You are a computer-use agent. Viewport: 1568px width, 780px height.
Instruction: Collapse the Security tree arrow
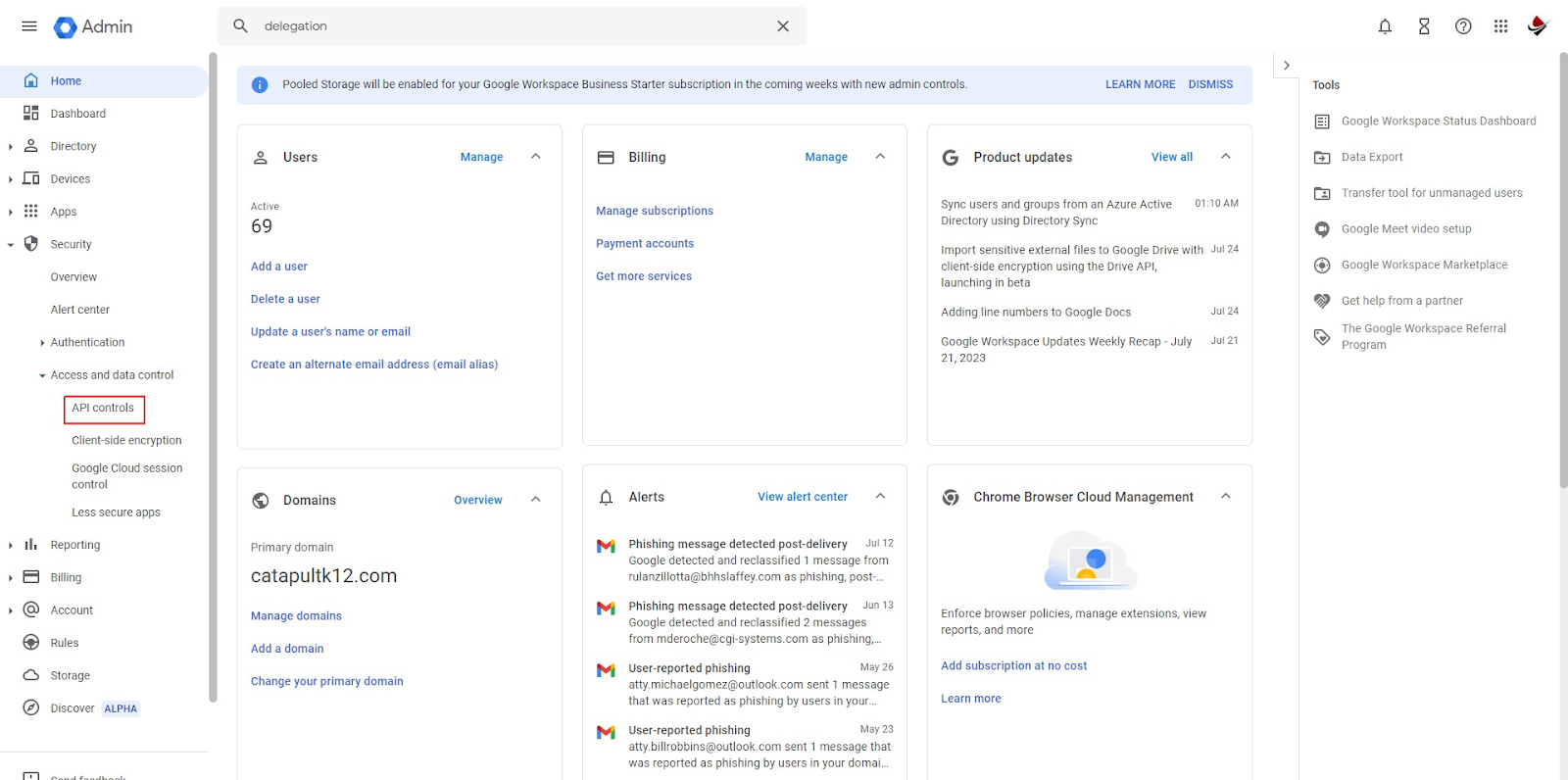pyautogui.click(x=10, y=245)
